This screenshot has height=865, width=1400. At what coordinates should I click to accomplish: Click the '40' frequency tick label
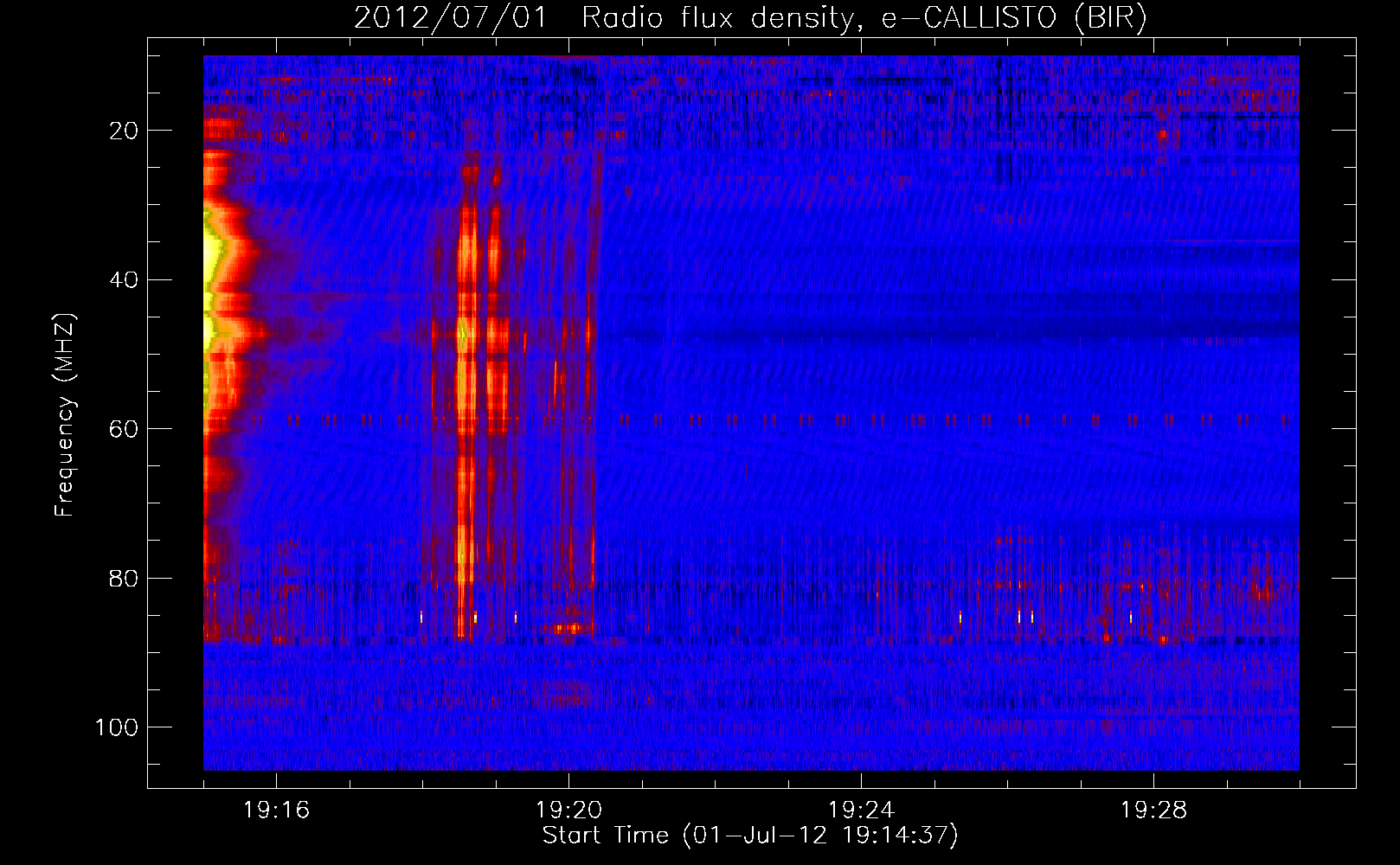coord(125,280)
